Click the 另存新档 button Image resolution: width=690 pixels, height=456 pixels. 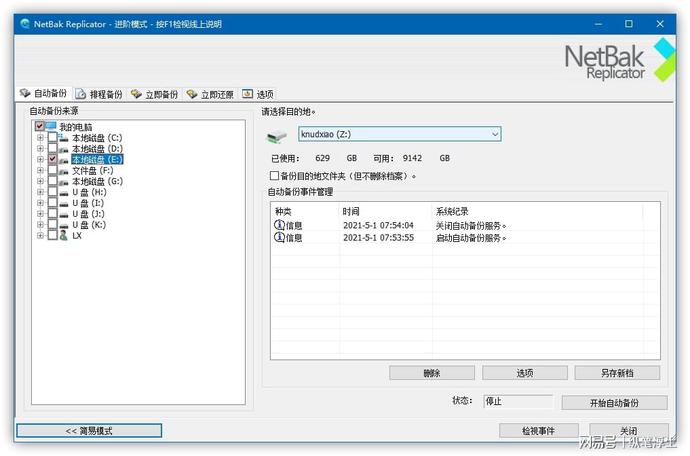tap(617, 373)
